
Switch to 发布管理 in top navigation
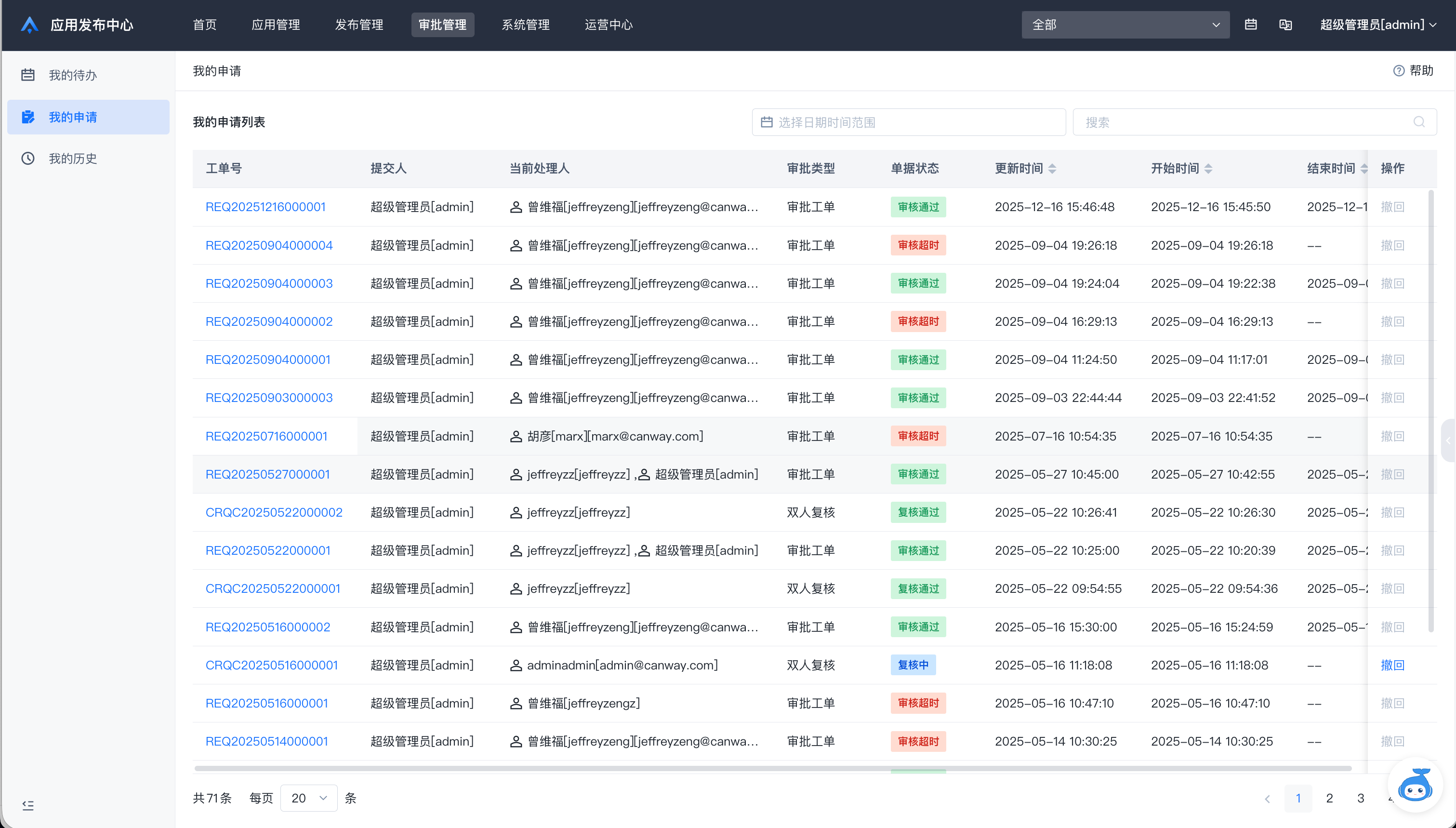pyautogui.click(x=359, y=25)
